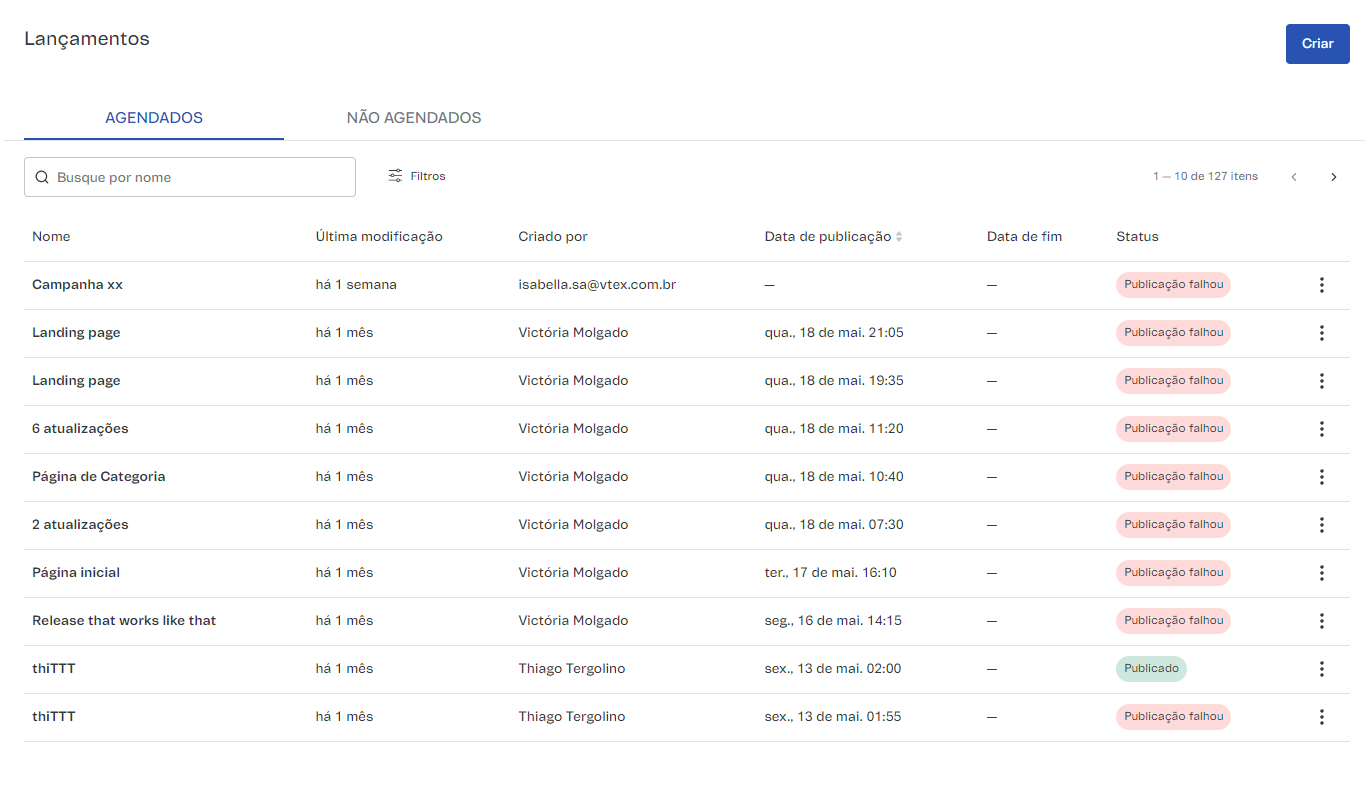The height and width of the screenshot is (798, 1366).
Task: Open actions menu for Campanha xx
Action: tap(1321, 285)
